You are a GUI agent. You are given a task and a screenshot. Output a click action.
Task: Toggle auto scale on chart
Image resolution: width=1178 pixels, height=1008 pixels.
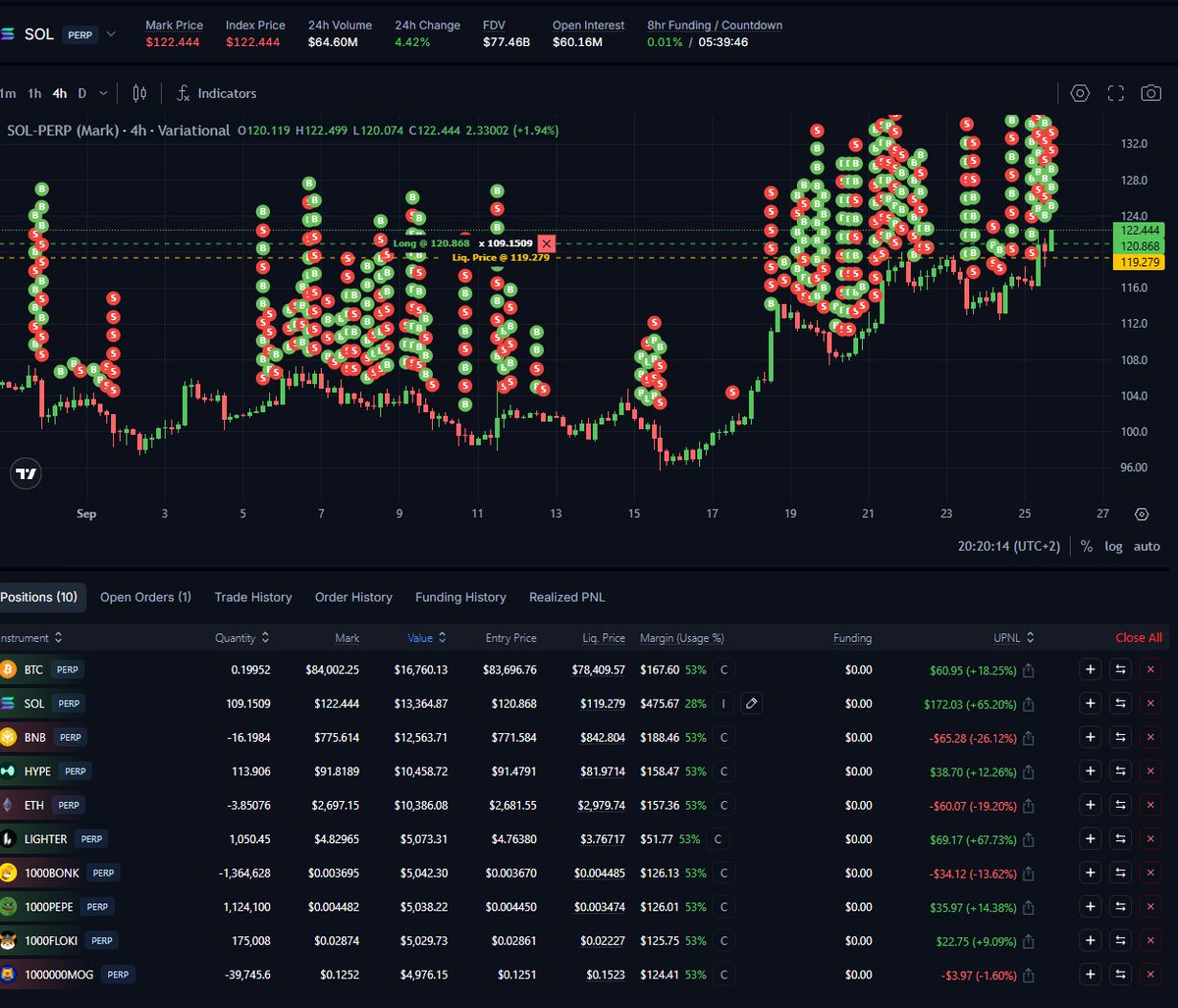(x=1147, y=546)
